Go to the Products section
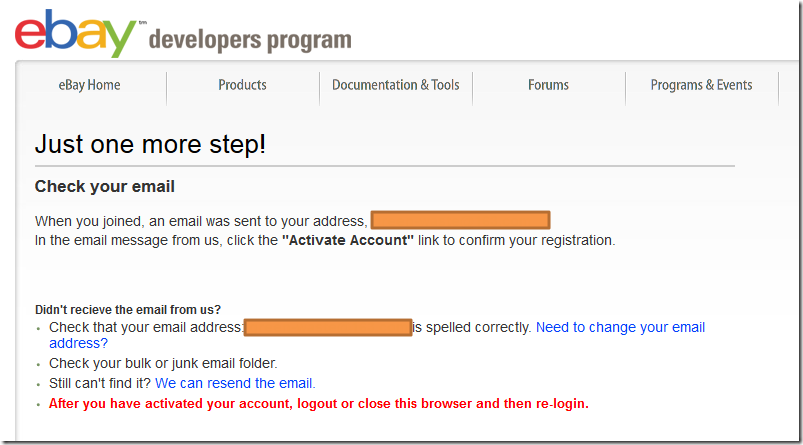Image resolution: width=803 pixels, height=445 pixels. click(x=242, y=85)
